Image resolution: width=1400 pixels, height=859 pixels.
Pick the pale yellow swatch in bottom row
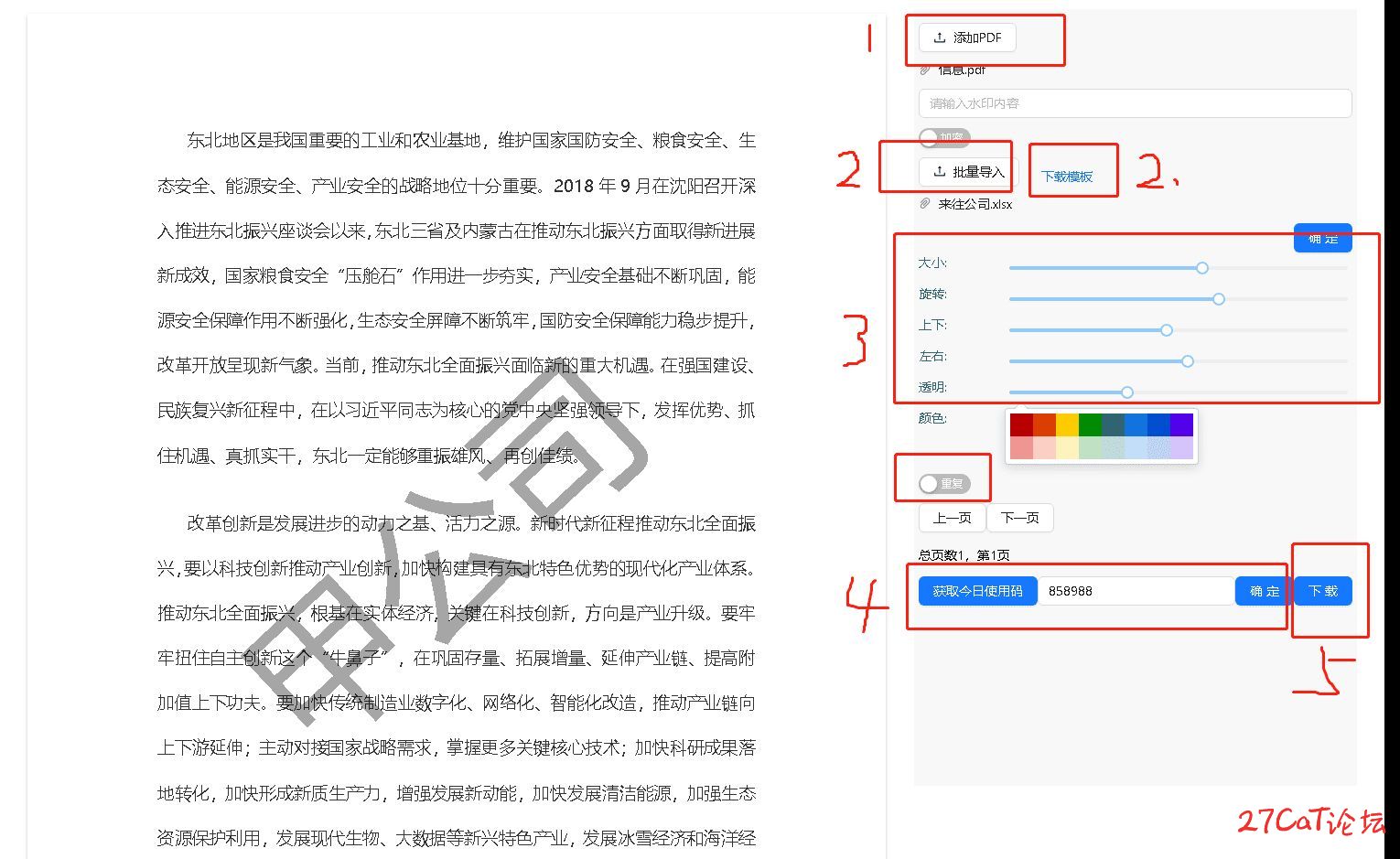tap(1067, 447)
